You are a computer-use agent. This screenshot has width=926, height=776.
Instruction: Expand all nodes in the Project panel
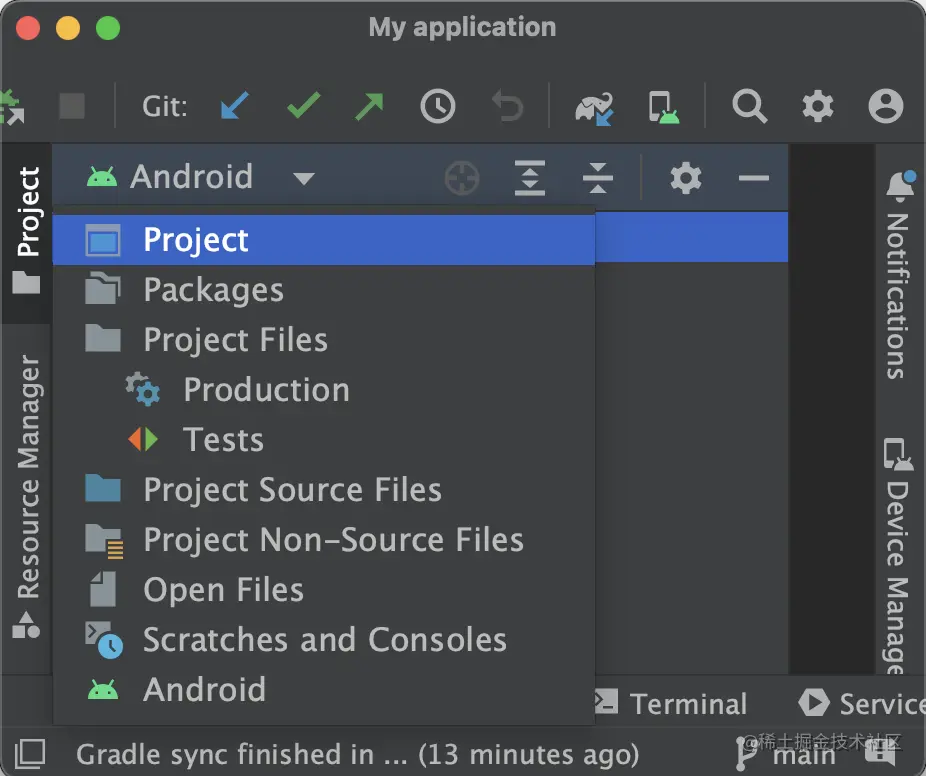[529, 177]
